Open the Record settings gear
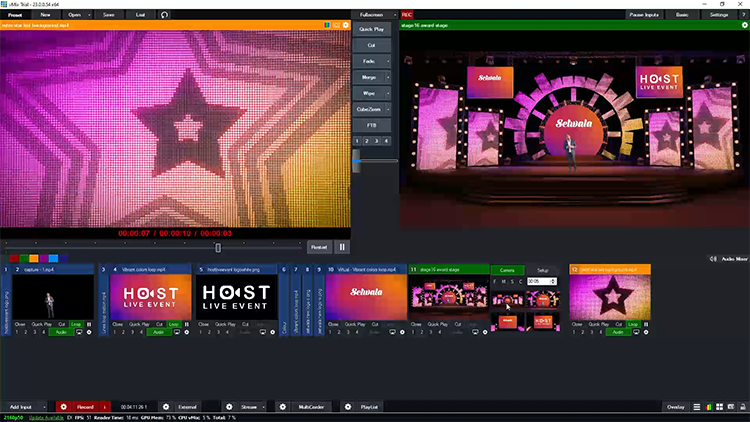Image resolution: width=750 pixels, height=422 pixels. pos(62,407)
